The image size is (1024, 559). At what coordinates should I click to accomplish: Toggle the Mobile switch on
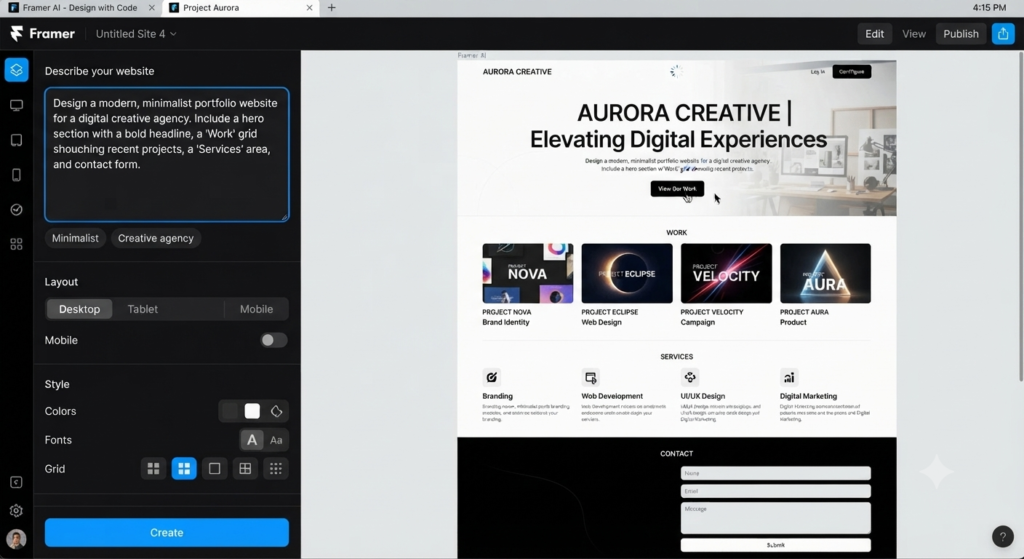click(274, 340)
